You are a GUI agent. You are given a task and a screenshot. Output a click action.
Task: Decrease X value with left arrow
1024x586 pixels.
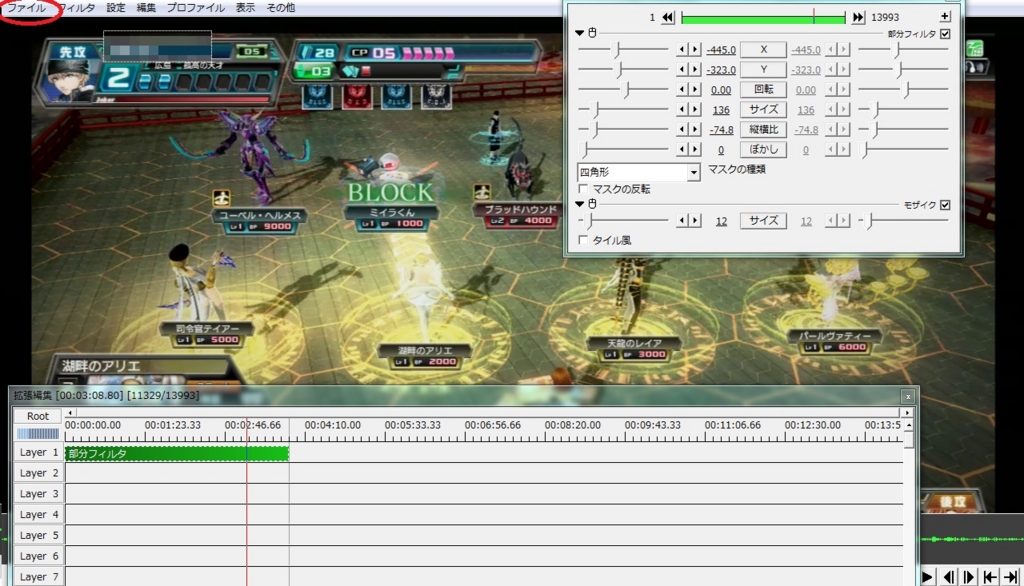pos(682,50)
